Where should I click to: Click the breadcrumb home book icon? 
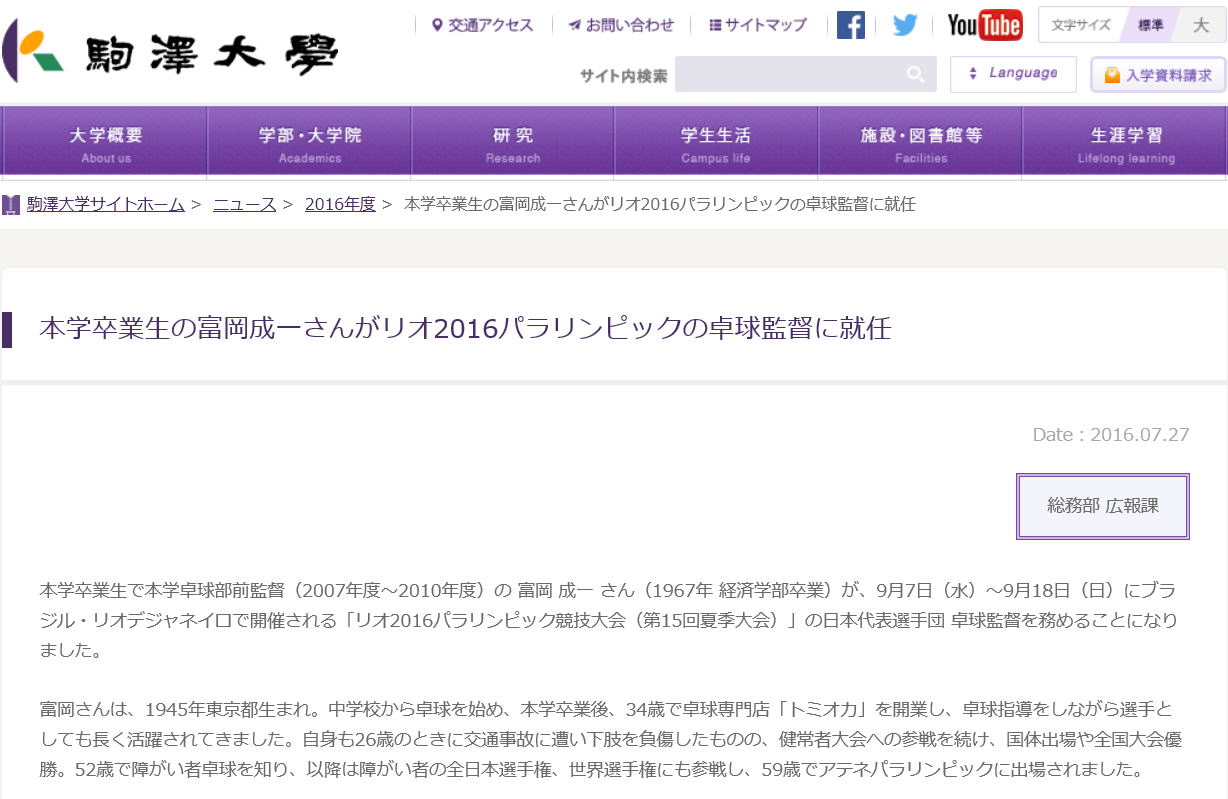pyautogui.click(x=11, y=205)
